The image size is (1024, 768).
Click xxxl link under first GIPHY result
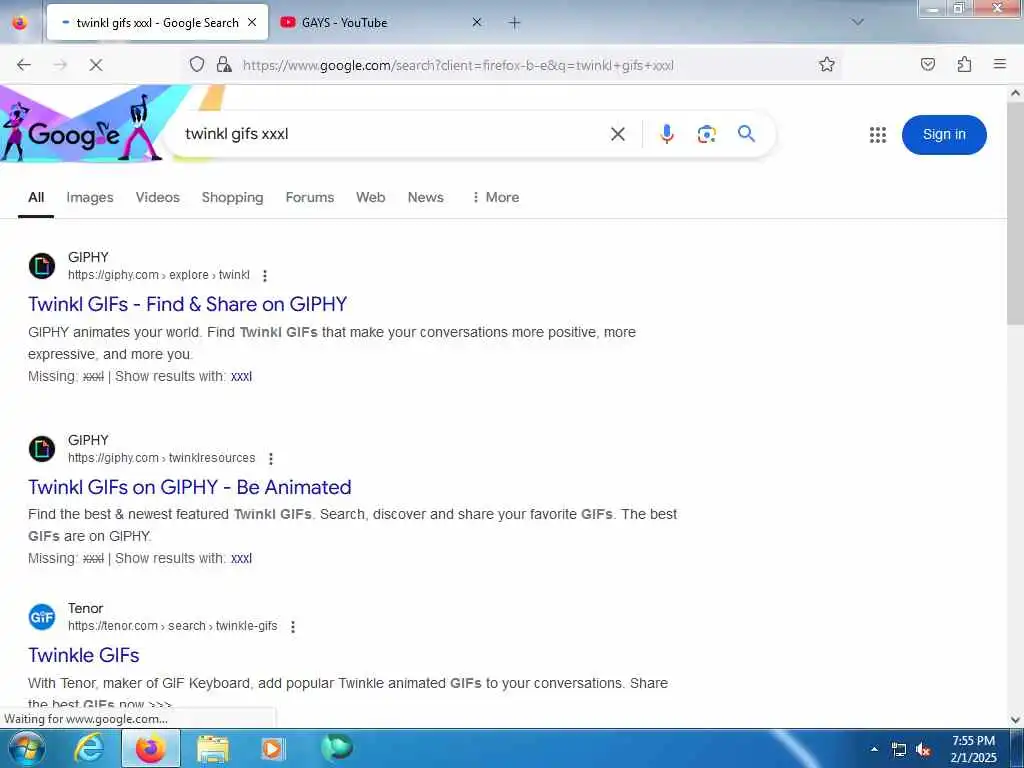(241, 376)
